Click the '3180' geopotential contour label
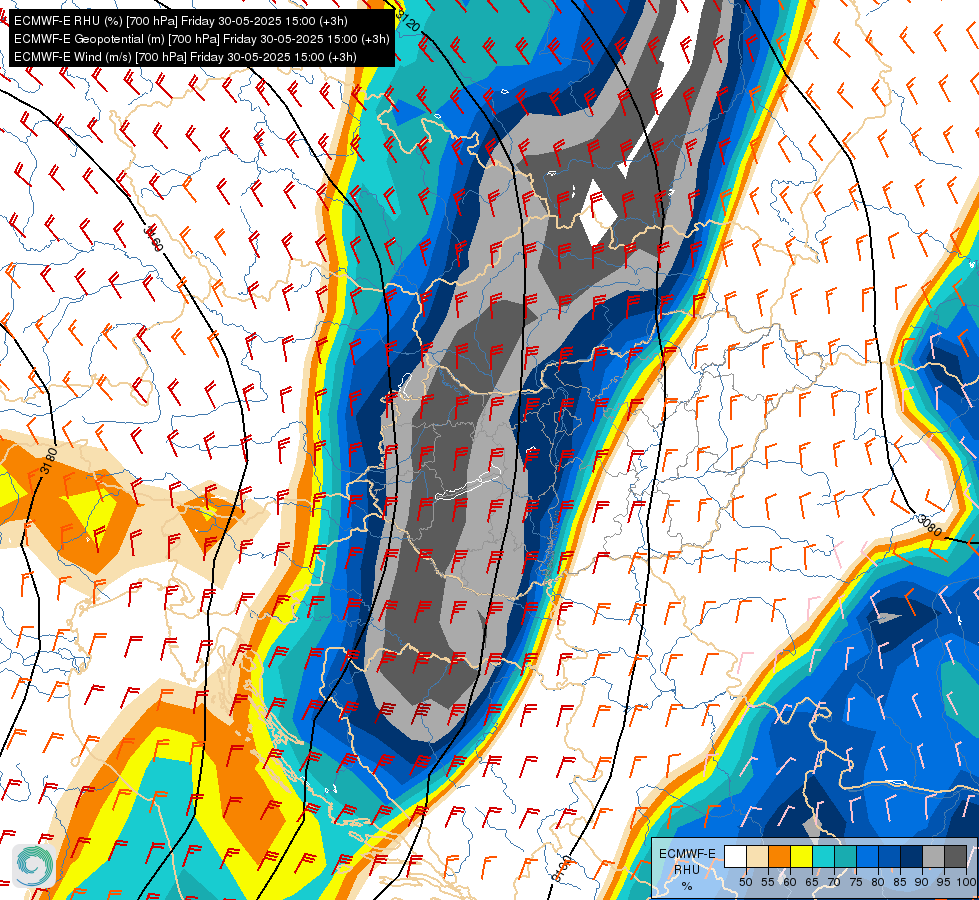 (x=49, y=461)
